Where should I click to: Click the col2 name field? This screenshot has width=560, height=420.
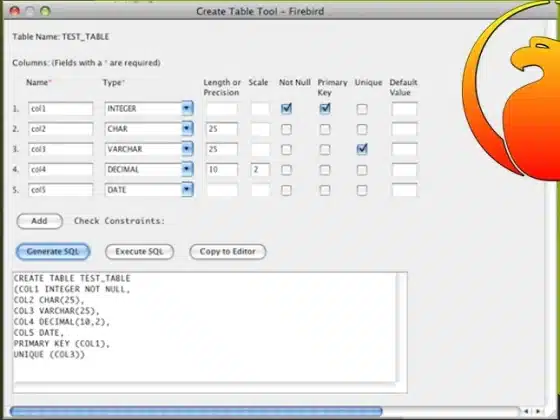[x=60, y=129]
